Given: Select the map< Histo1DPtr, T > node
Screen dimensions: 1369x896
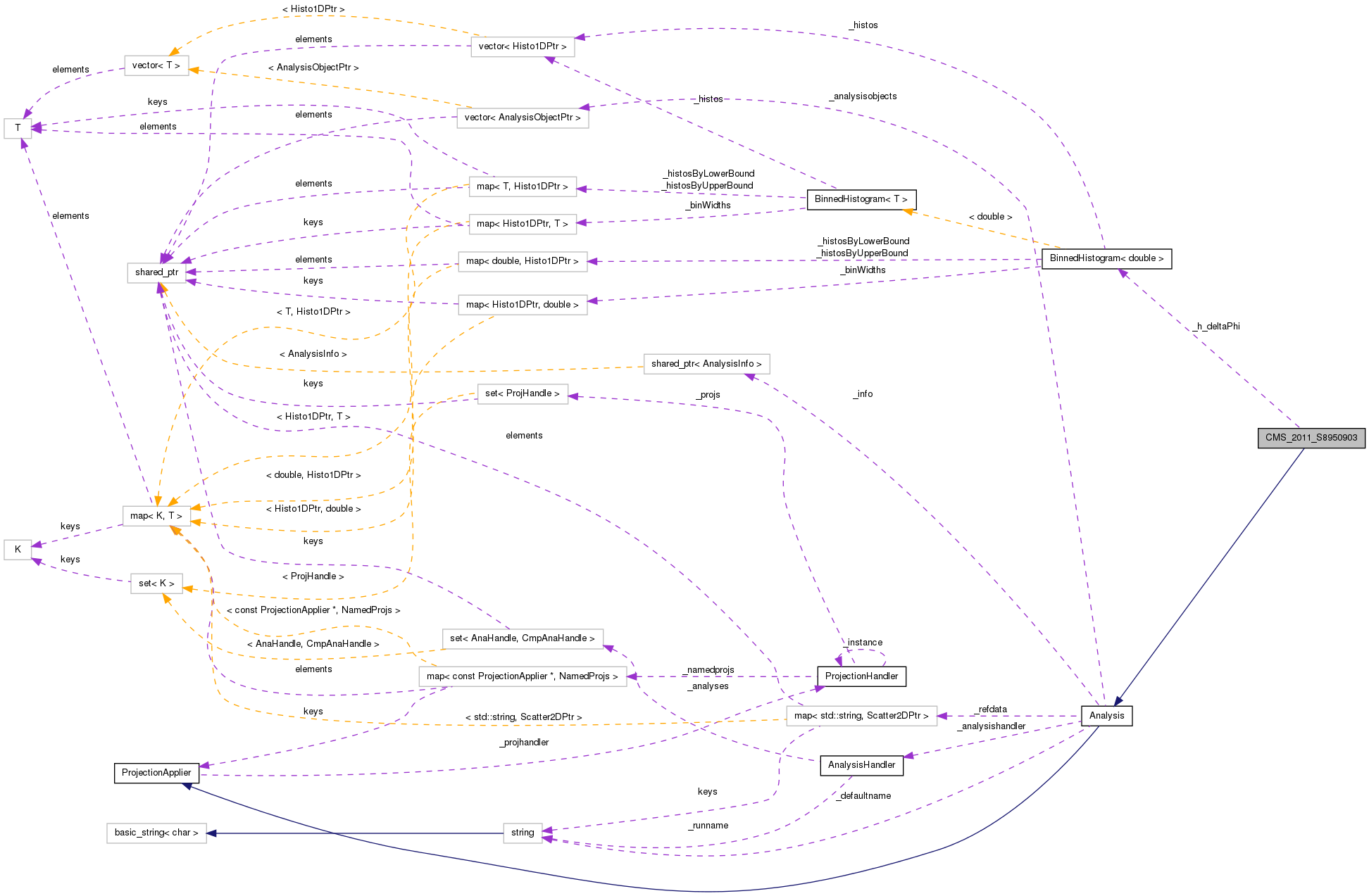Looking at the screenshot, I should coord(523,224).
